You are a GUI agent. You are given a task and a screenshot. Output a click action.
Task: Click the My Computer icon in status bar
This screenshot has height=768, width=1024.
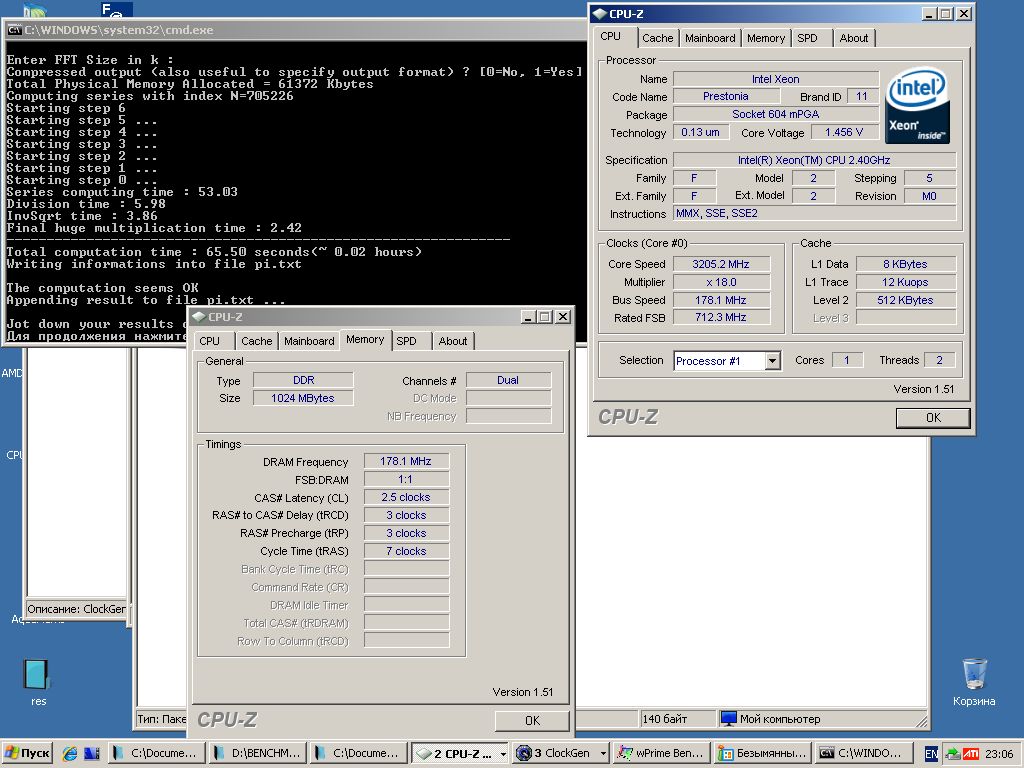(728, 718)
